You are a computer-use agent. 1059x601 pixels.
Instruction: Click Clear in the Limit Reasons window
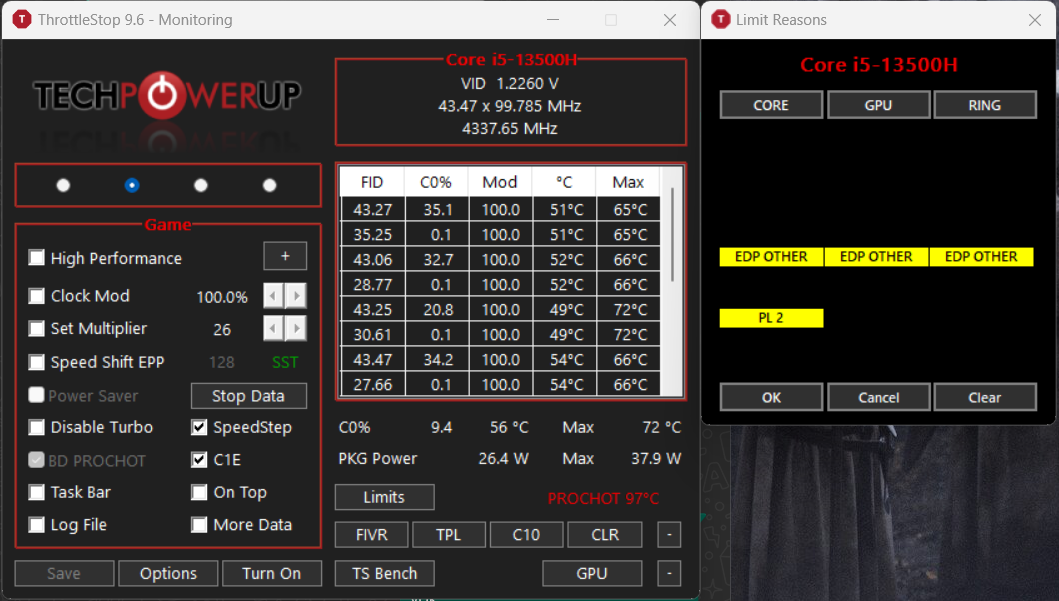[x=985, y=398]
